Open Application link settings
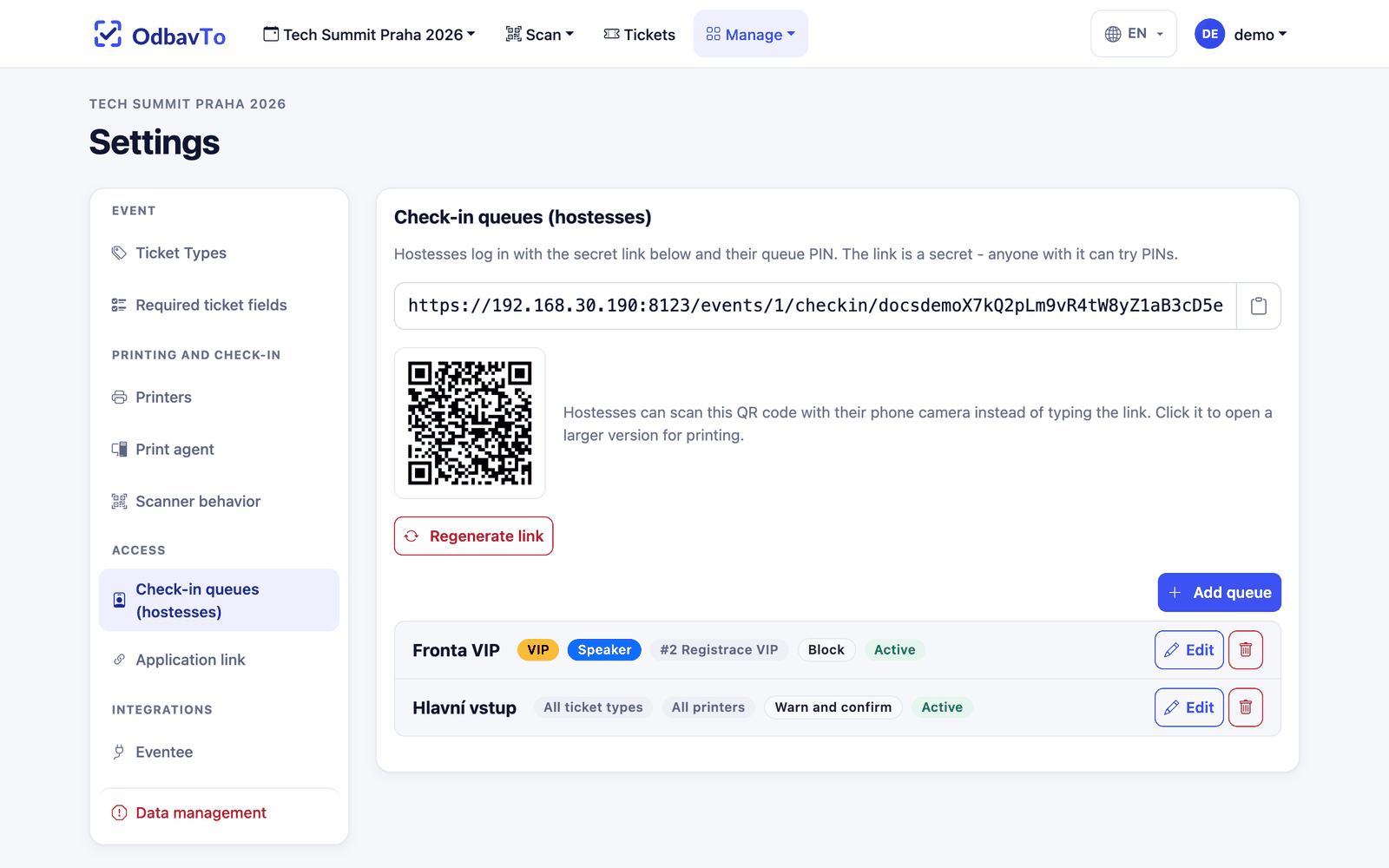Image resolution: width=1389 pixels, height=868 pixels. (219, 660)
